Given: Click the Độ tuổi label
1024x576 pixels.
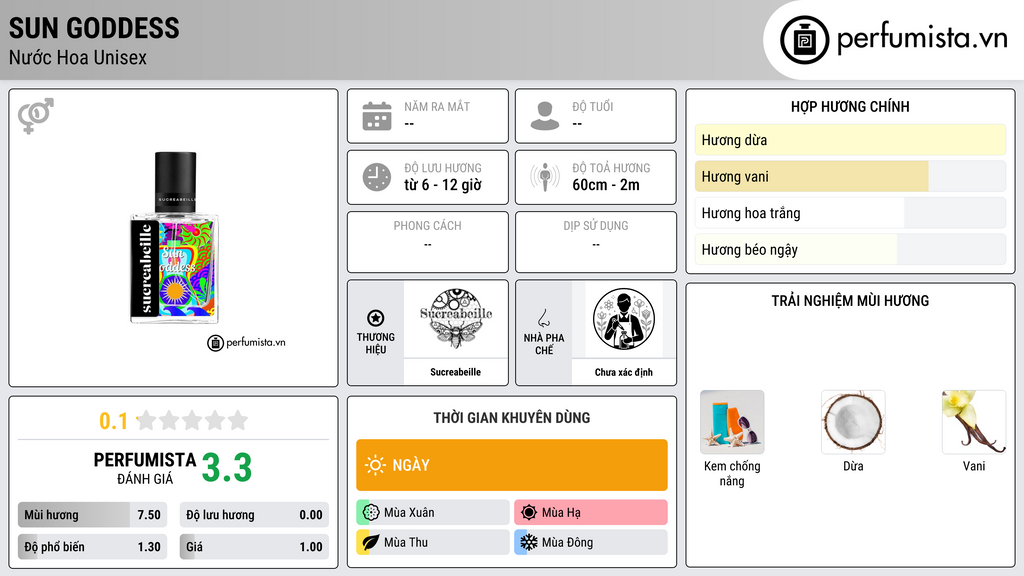Looking at the screenshot, I should [x=593, y=106].
